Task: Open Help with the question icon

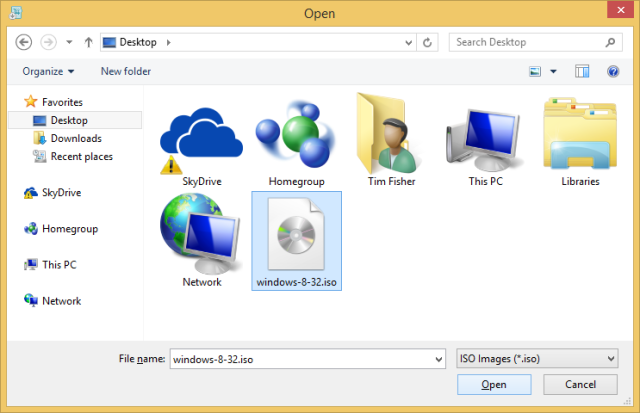Action: [613, 72]
